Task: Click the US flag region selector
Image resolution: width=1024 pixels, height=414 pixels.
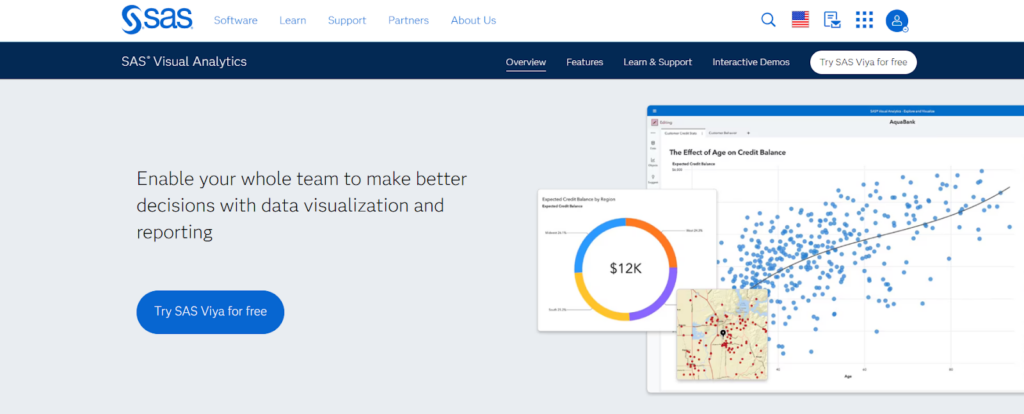Action: click(800, 20)
